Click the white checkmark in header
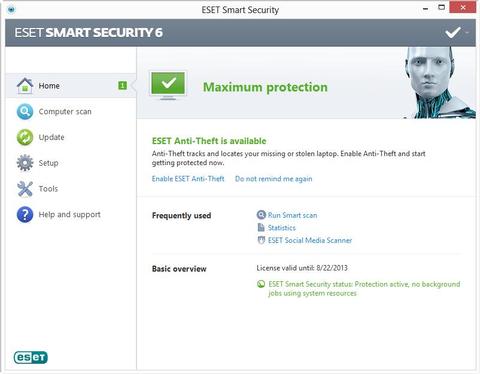The width and height of the screenshot is (480, 374). (453, 33)
